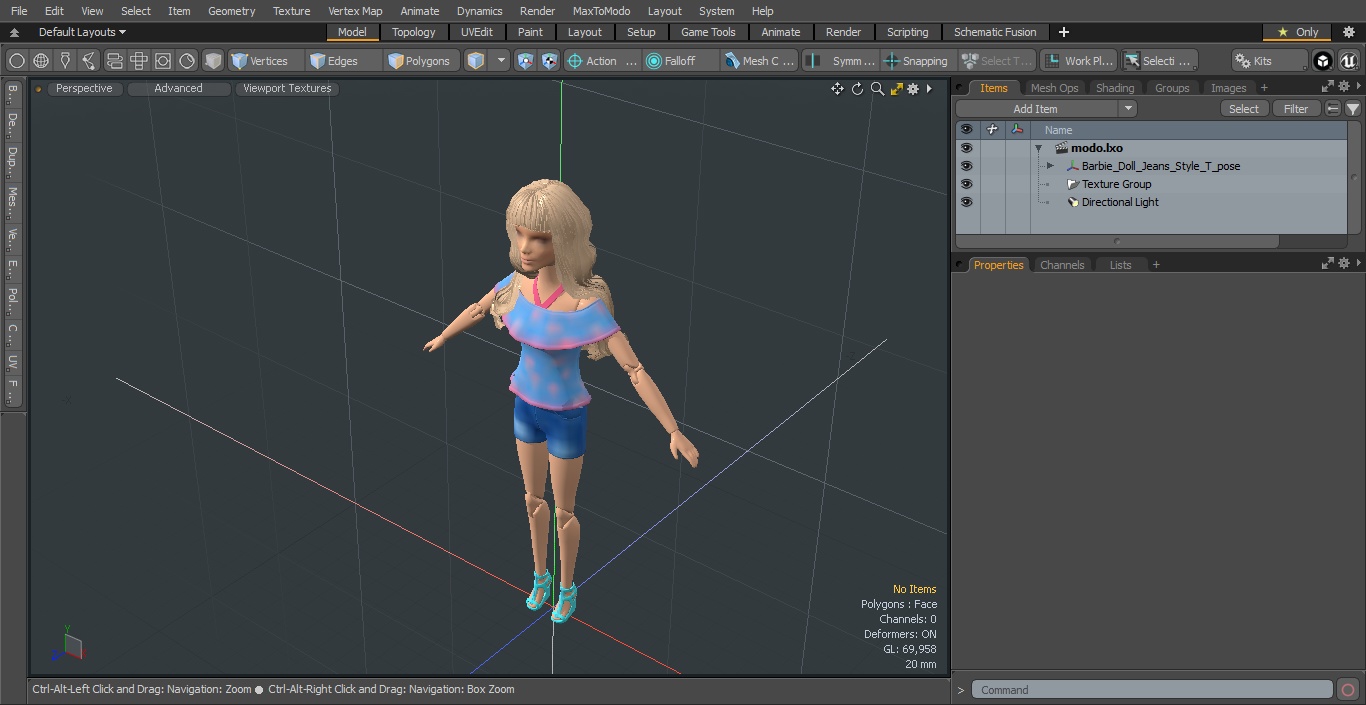This screenshot has width=1366, height=705.
Task: Toggle Falloff in the toolbar
Action: pos(680,61)
